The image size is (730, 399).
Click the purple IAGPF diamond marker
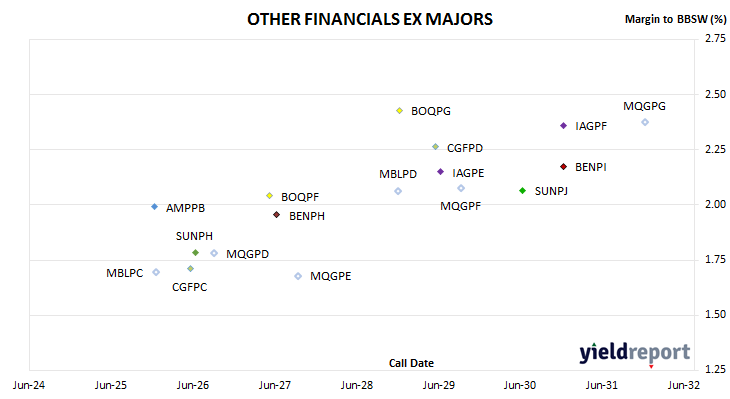click(563, 126)
